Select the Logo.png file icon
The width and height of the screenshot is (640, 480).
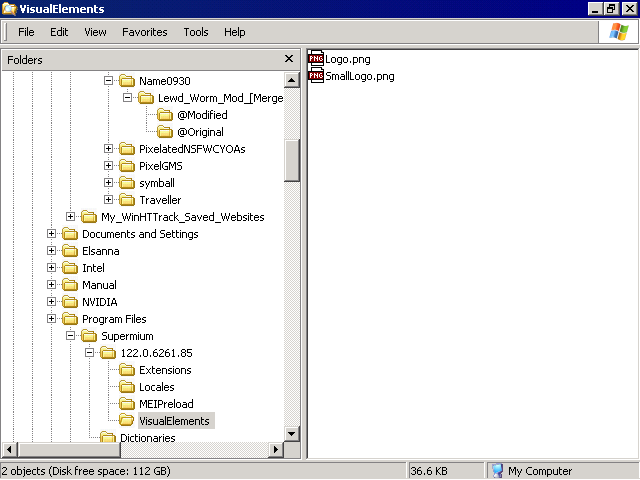coord(316,59)
